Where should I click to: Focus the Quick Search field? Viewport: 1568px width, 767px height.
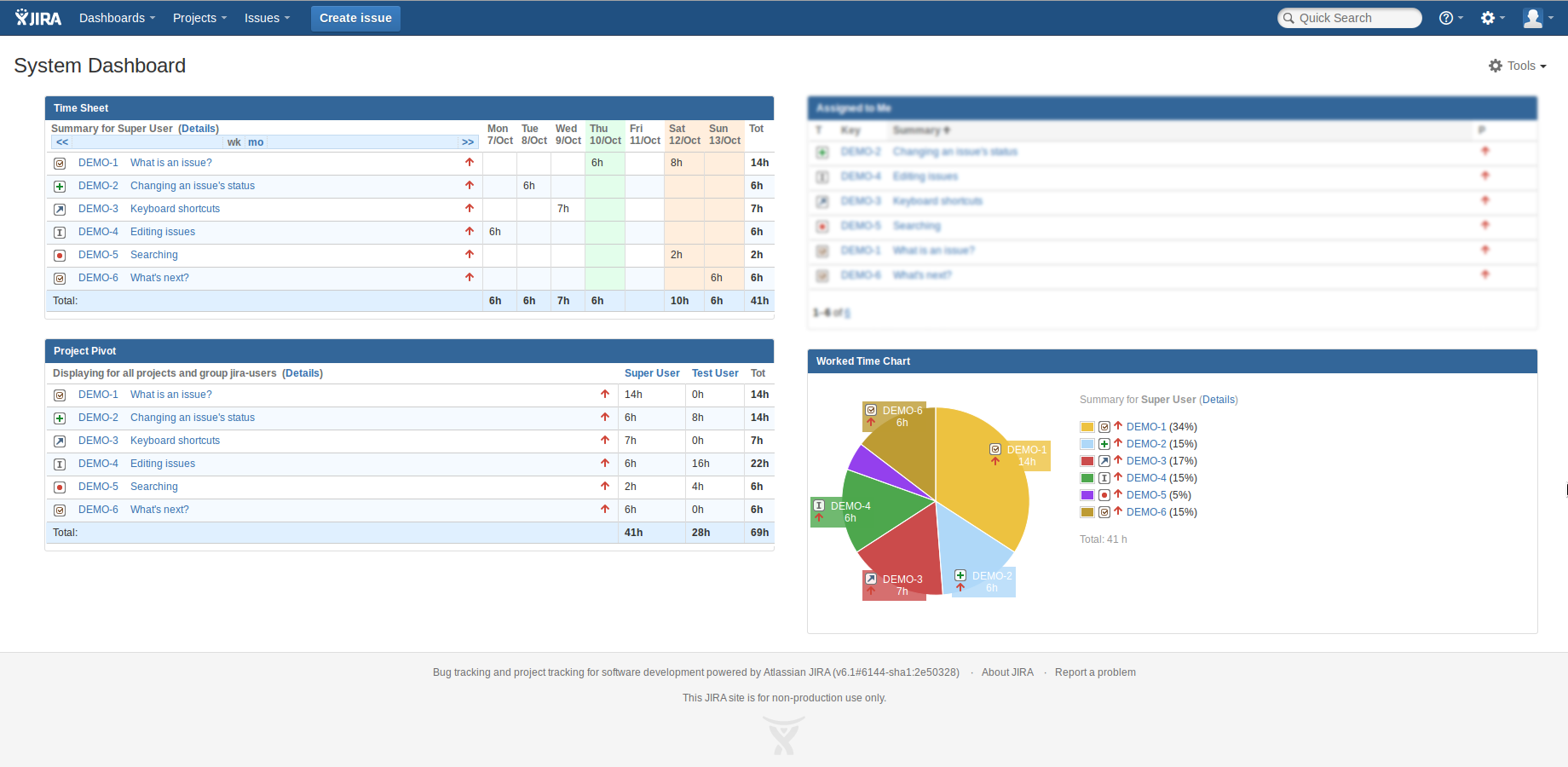point(1350,18)
